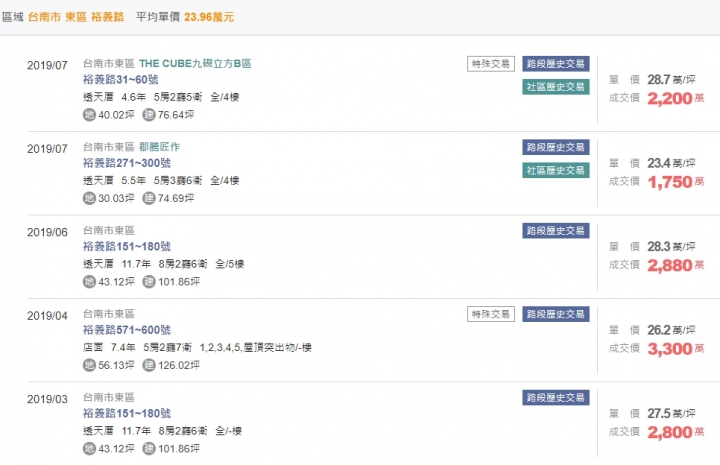Click the 建 building icon beside 76.64坪
The height and width of the screenshot is (465, 720).
pyautogui.click(x=149, y=115)
